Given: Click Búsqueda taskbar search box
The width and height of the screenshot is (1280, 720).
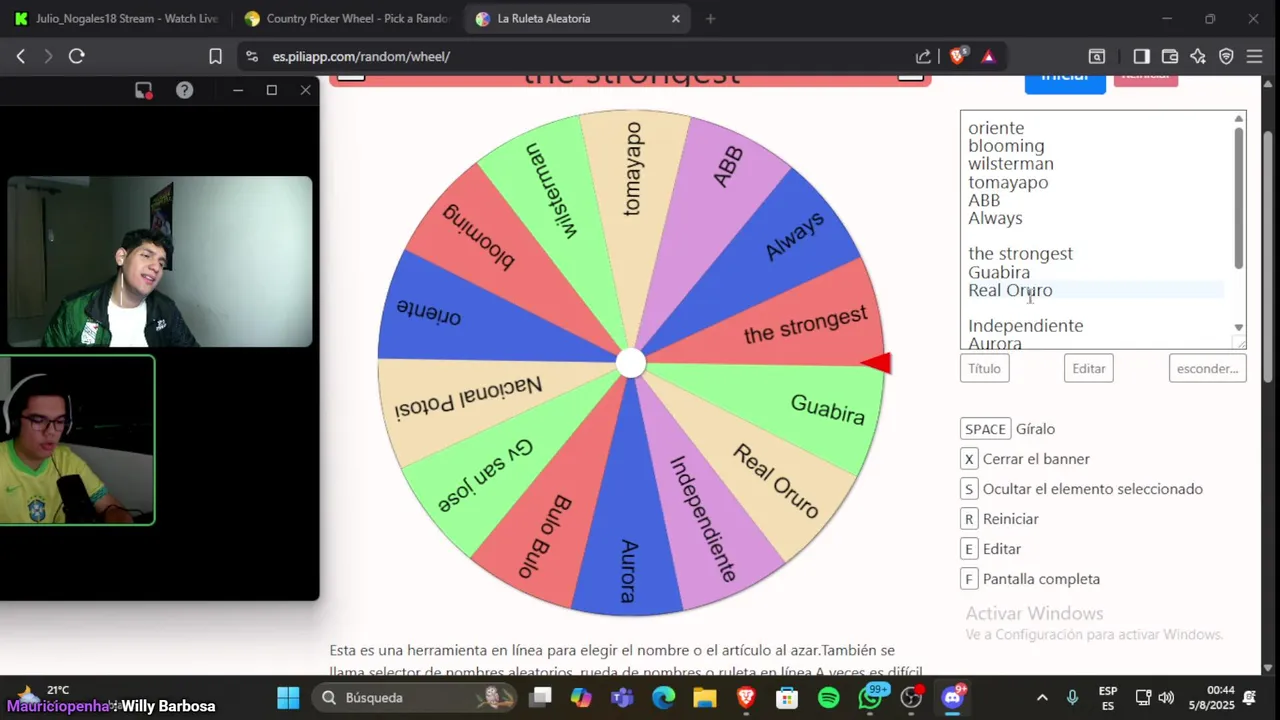Looking at the screenshot, I should [x=415, y=697].
